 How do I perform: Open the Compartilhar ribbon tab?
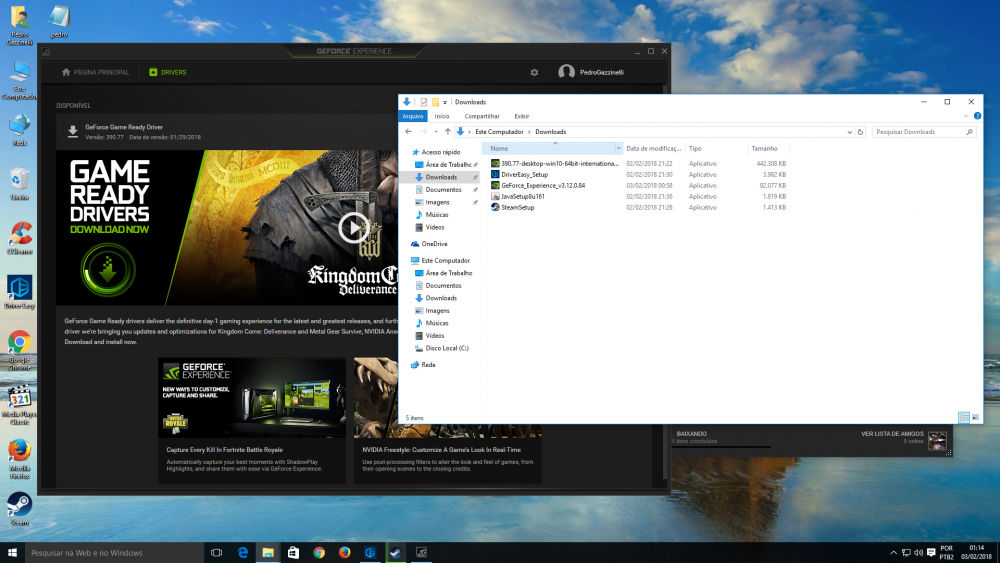[x=482, y=116]
